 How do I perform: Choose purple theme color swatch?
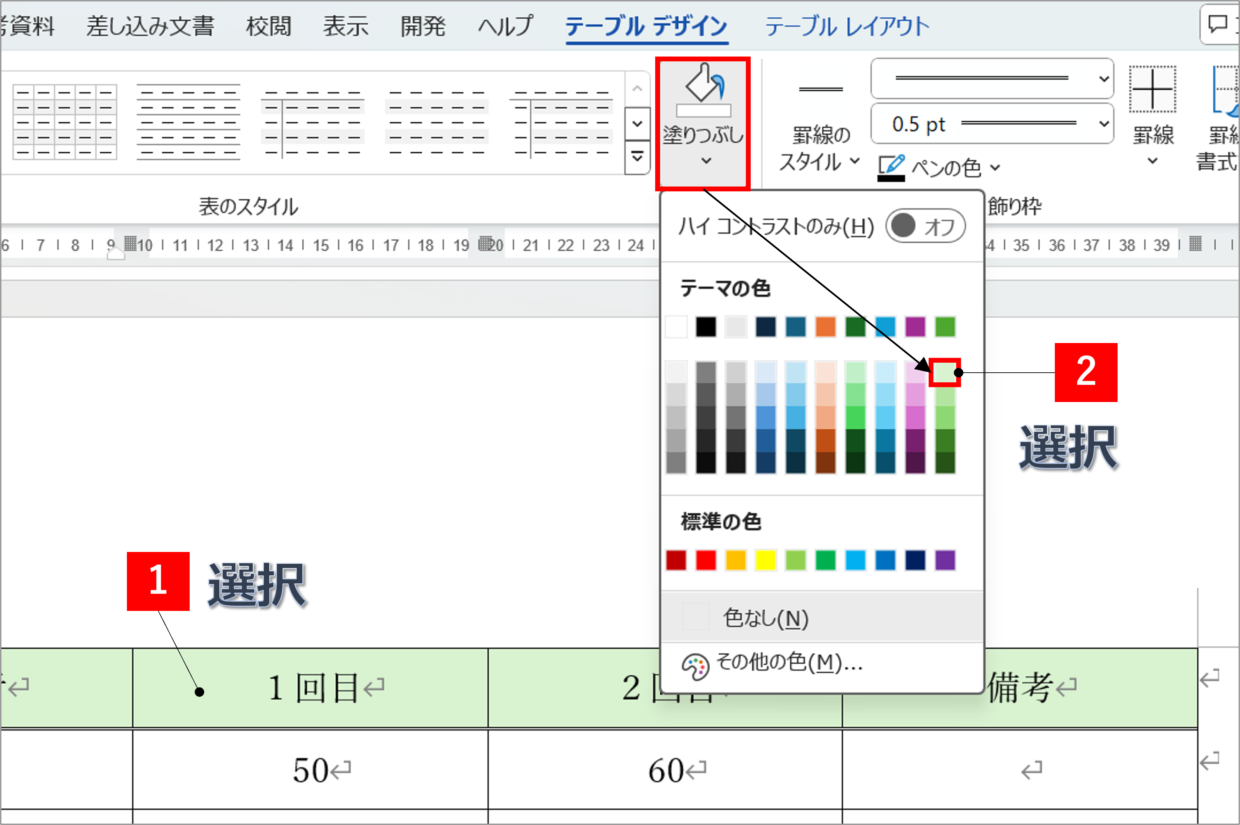coord(915,326)
